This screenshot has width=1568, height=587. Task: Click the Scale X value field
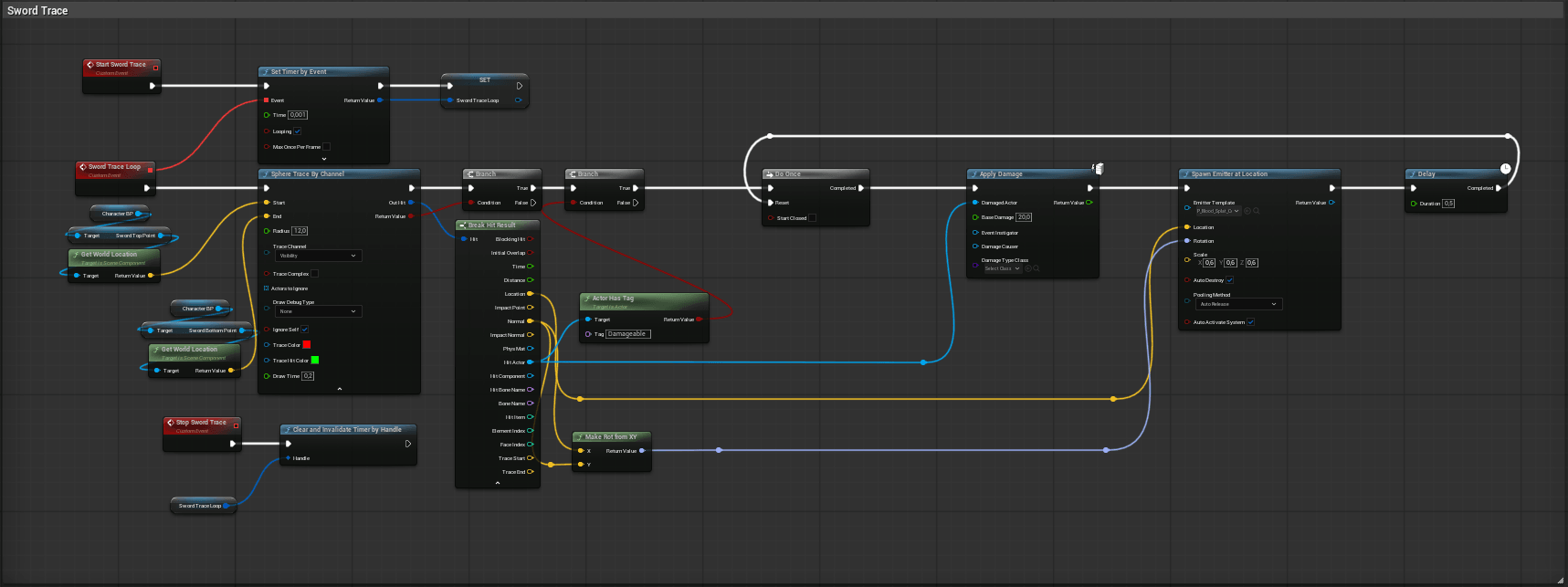pos(1209,263)
